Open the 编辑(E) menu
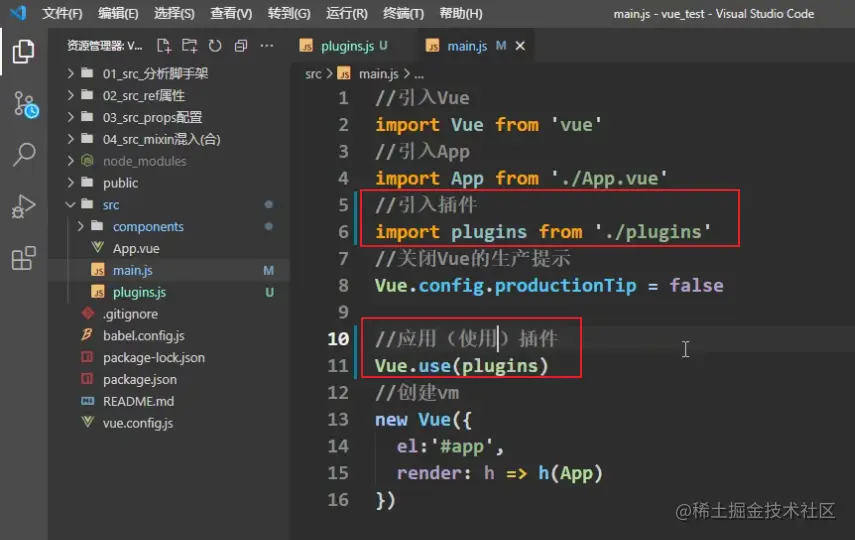 pyautogui.click(x=118, y=13)
